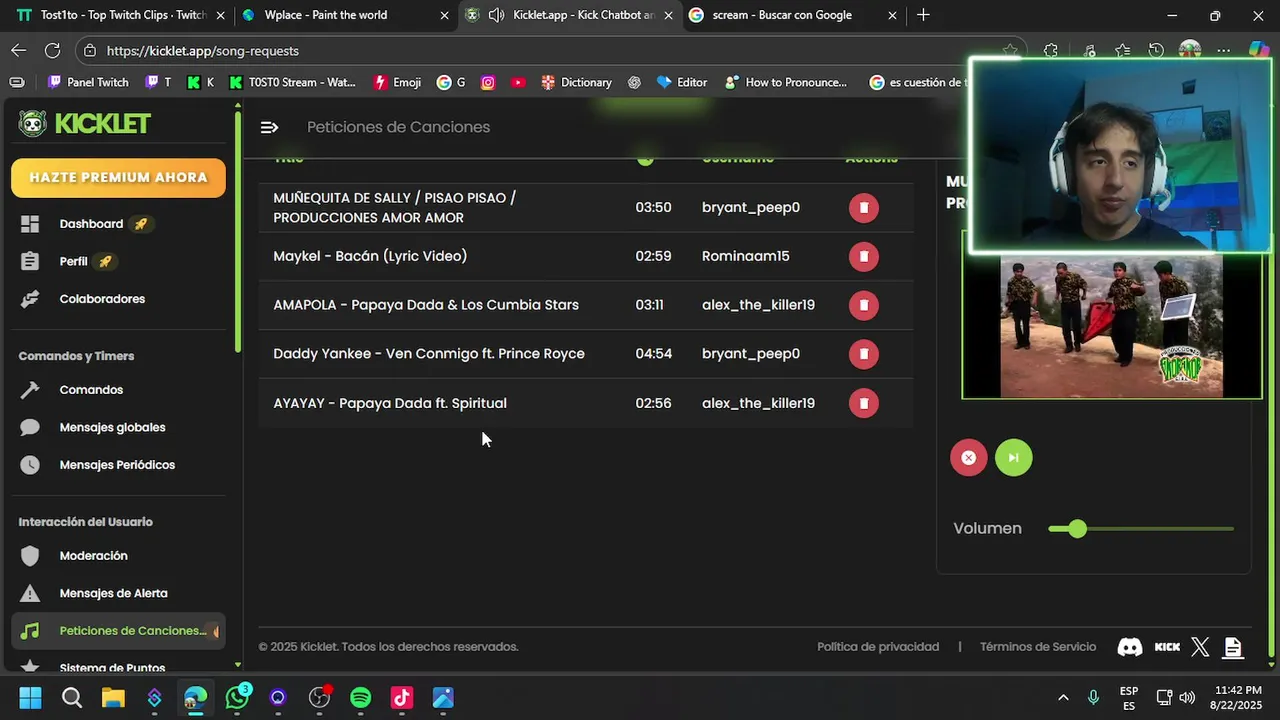
Task: Open the Emoji bookmark
Action: pos(397,82)
